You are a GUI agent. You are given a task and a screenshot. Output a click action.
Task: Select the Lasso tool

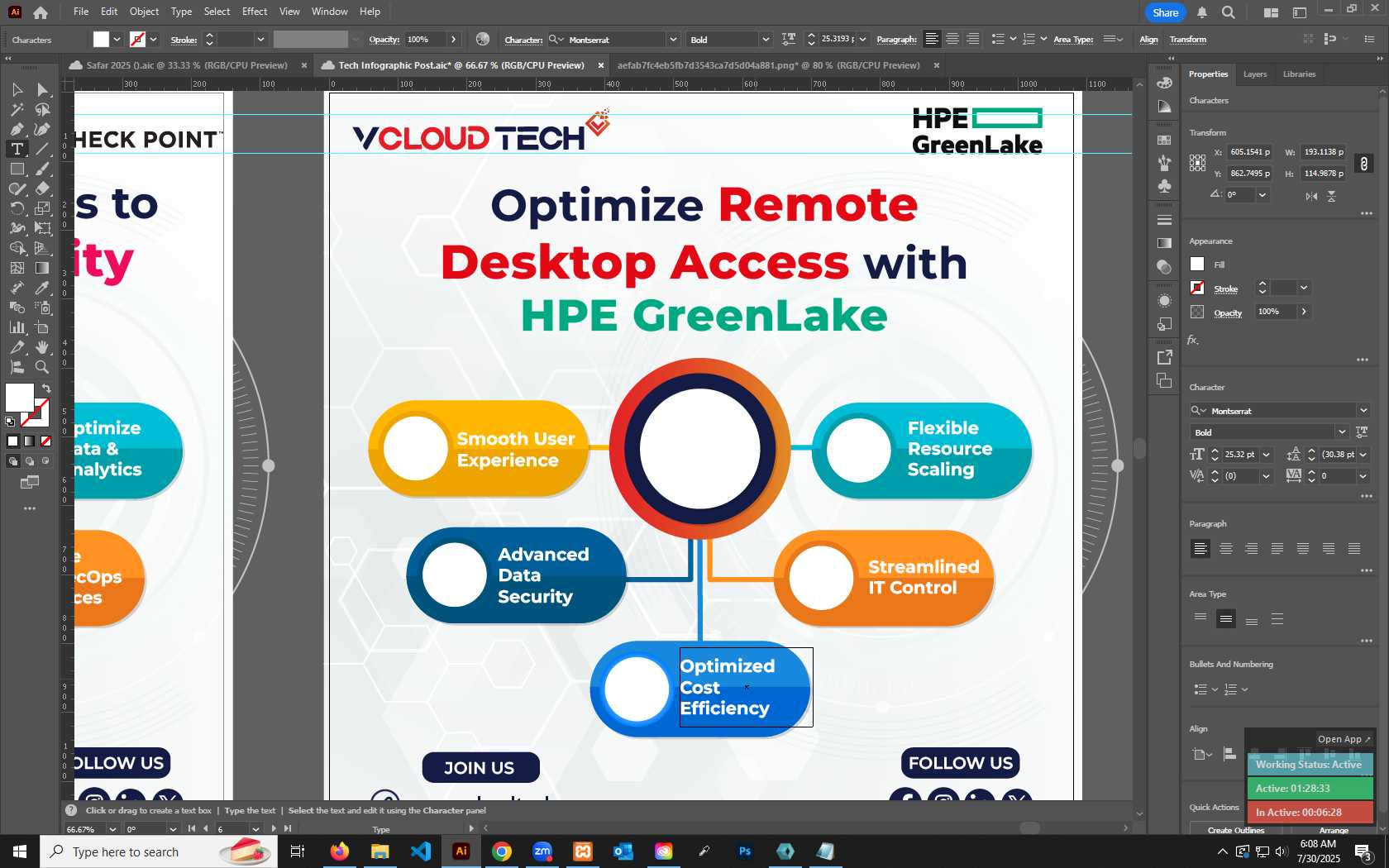[x=42, y=109]
